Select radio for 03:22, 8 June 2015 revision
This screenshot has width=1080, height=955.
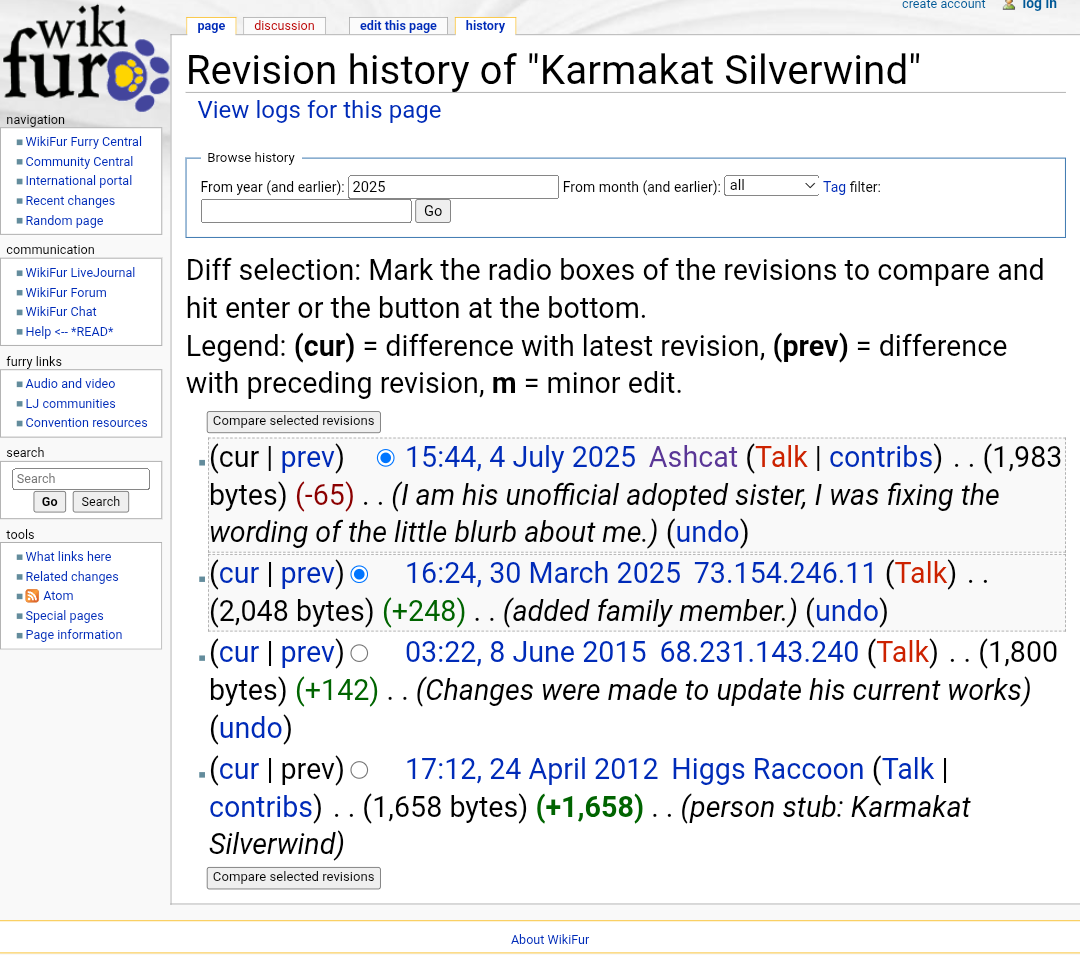(x=360, y=653)
